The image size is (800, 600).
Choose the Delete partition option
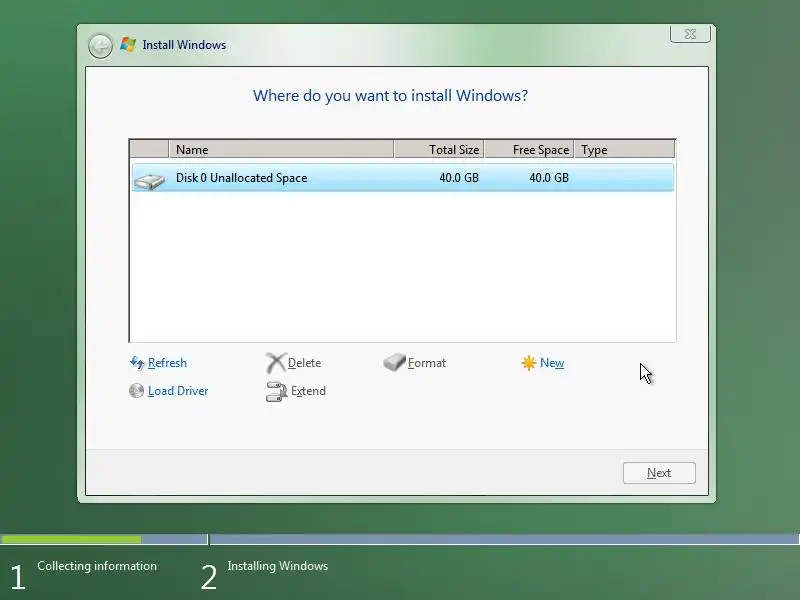point(305,363)
